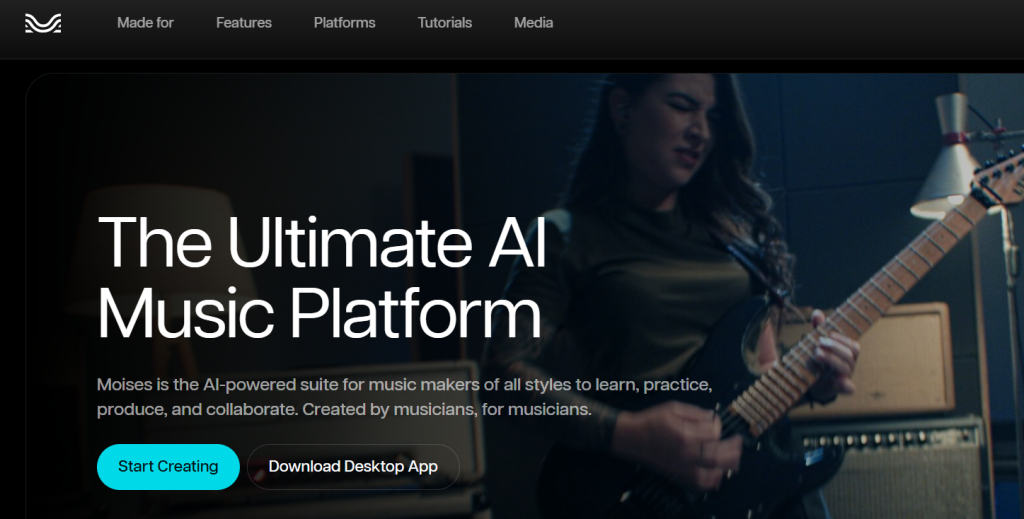Image resolution: width=1024 pixels, height=519 pixels.
Task: Click the "The Ultimate AI" headline line
Action: coord(322,242)
